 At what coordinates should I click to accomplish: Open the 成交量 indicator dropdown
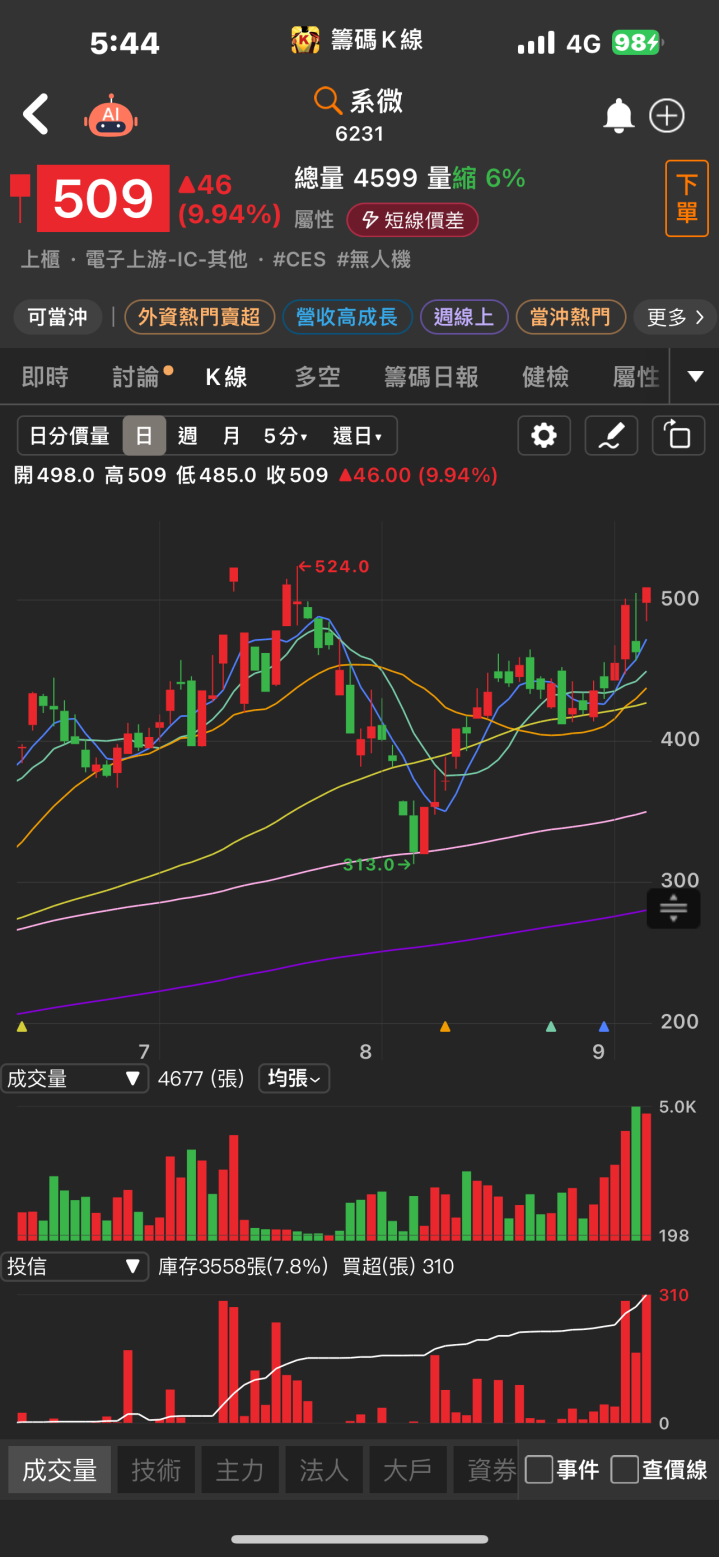click(x=74, y=1078)
